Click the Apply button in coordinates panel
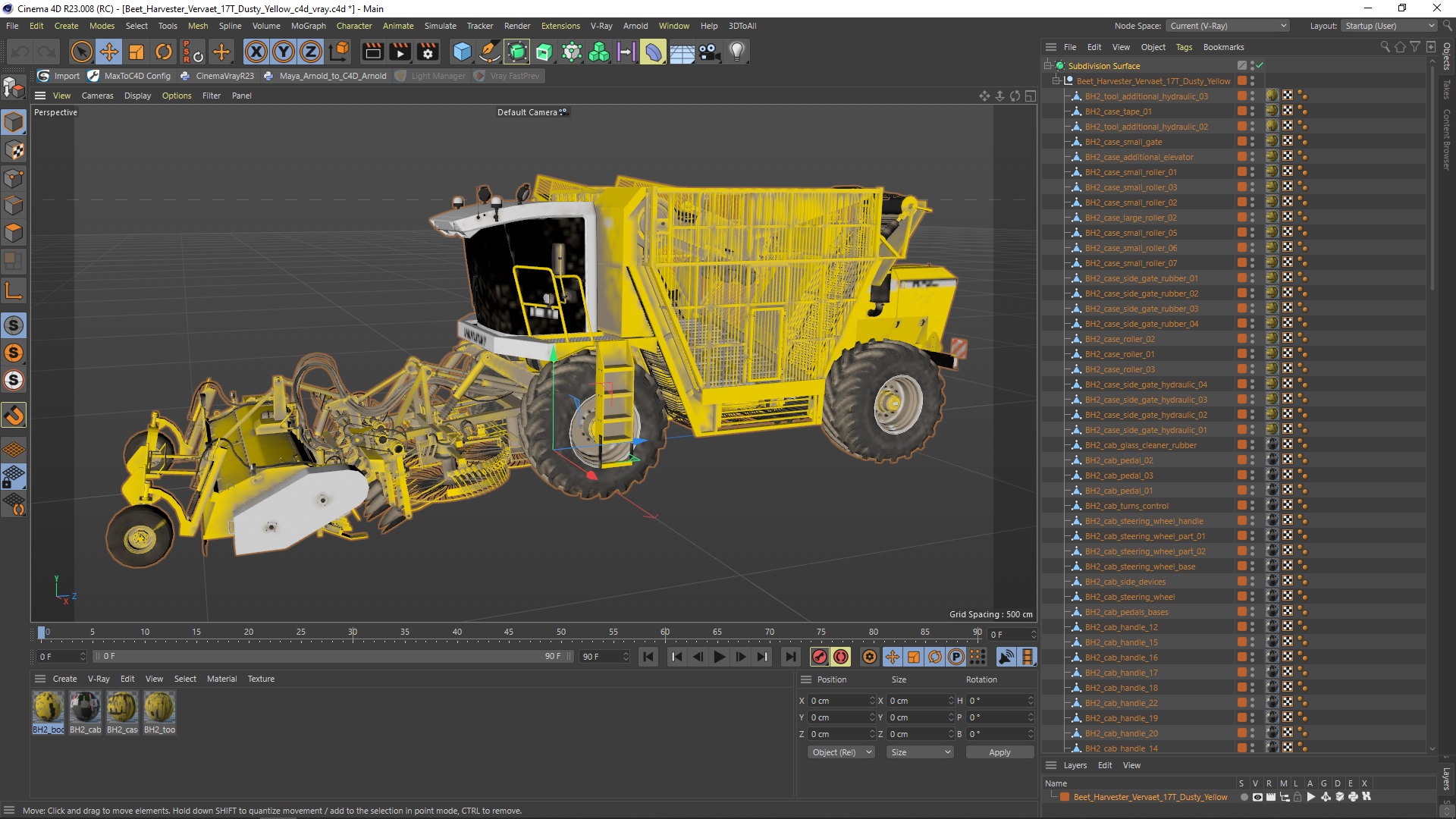 point(999,752)
